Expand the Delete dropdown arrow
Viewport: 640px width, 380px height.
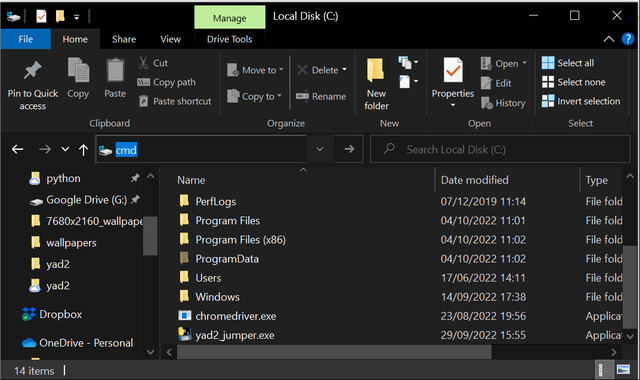(344, 70)
